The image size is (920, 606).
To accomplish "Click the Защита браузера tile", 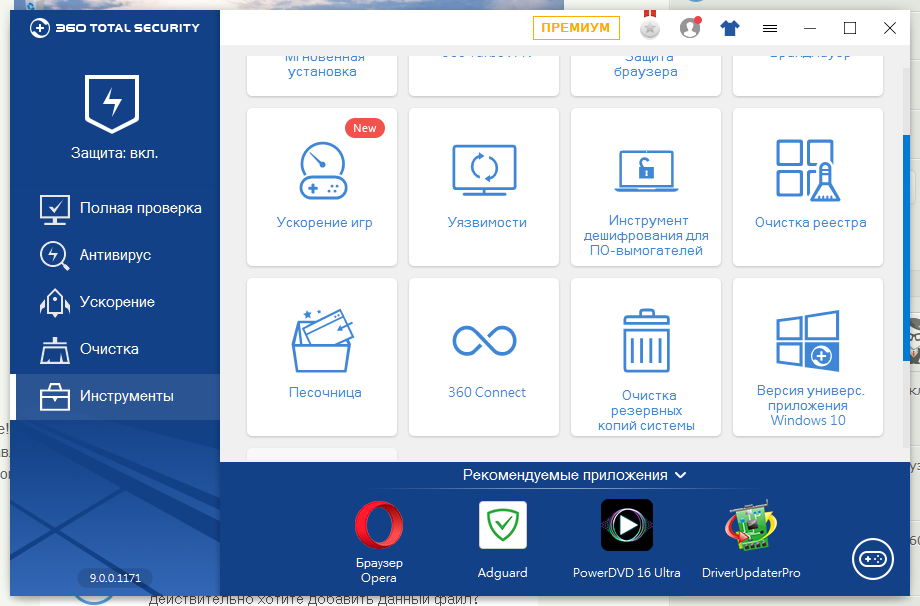I will pos(645,75).
